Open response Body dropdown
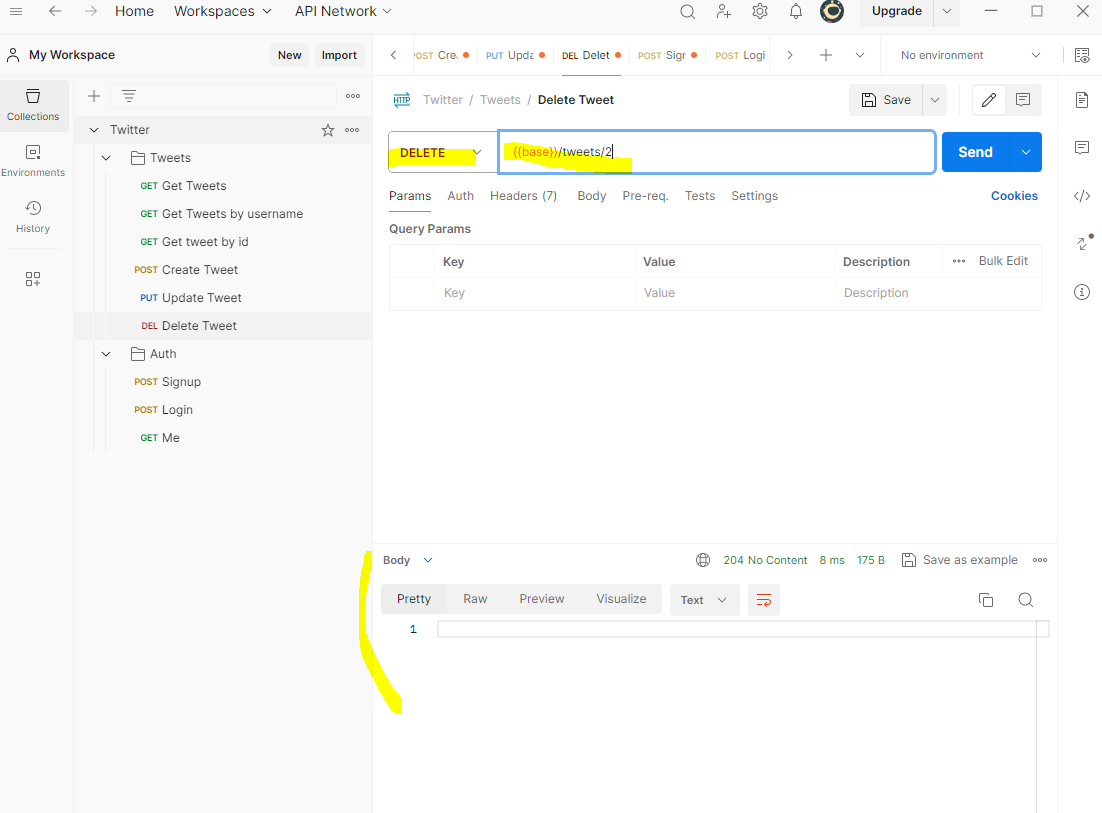This screenshot has height=813, width=1102. pos(408,560)
